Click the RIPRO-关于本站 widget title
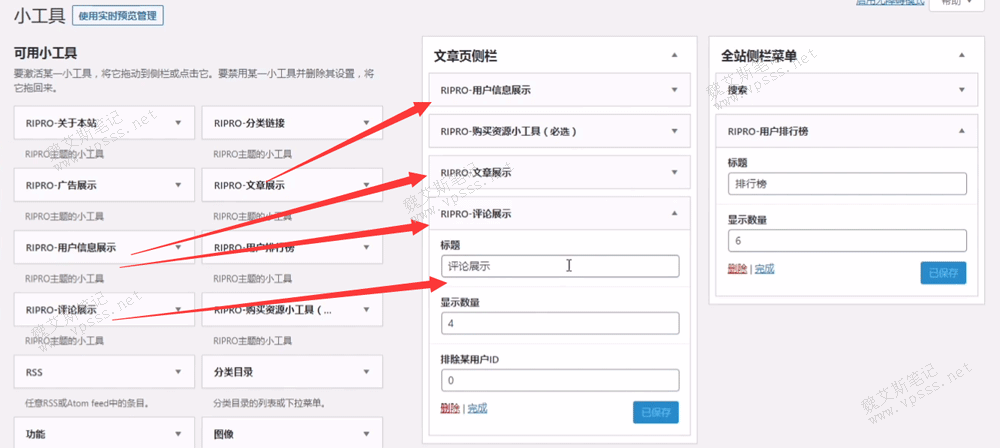1000x448 pixels. [x=62, y=123]
